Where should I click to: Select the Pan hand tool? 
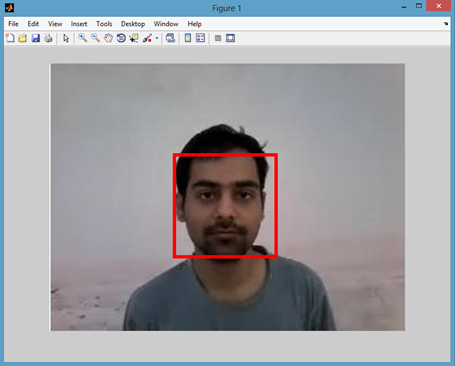(108, 38)
